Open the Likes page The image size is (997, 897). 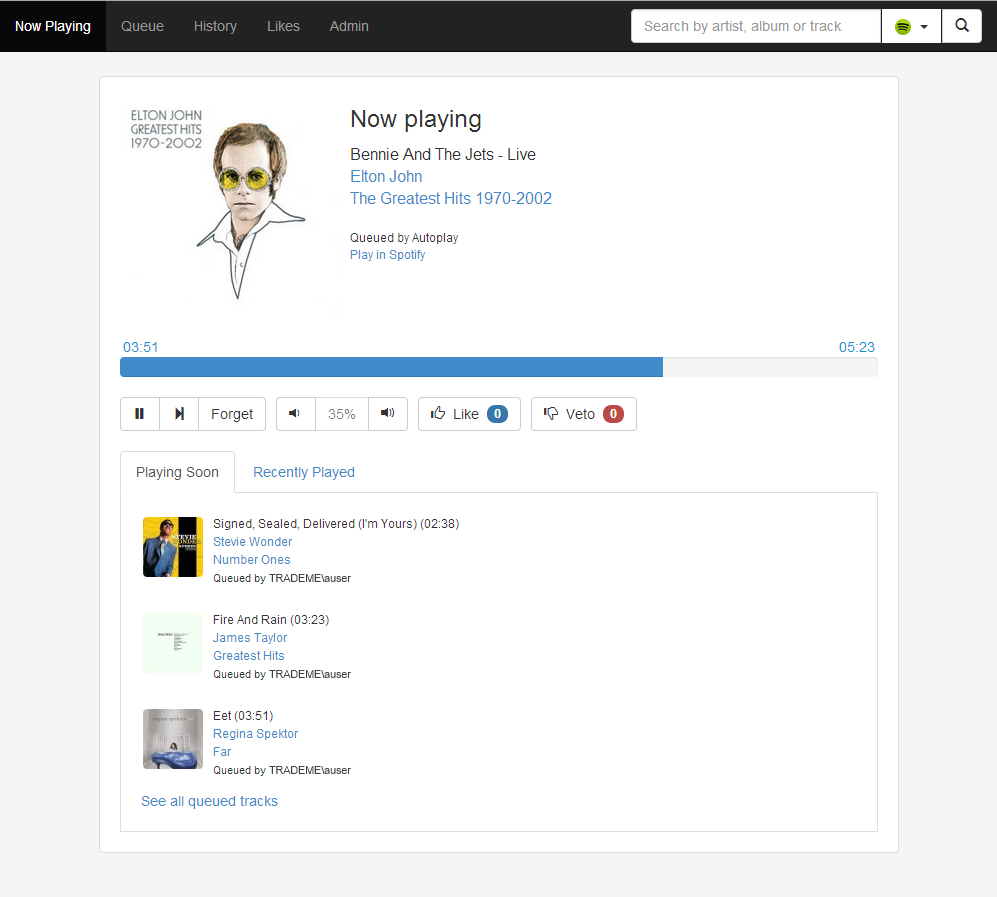point(283,26)
